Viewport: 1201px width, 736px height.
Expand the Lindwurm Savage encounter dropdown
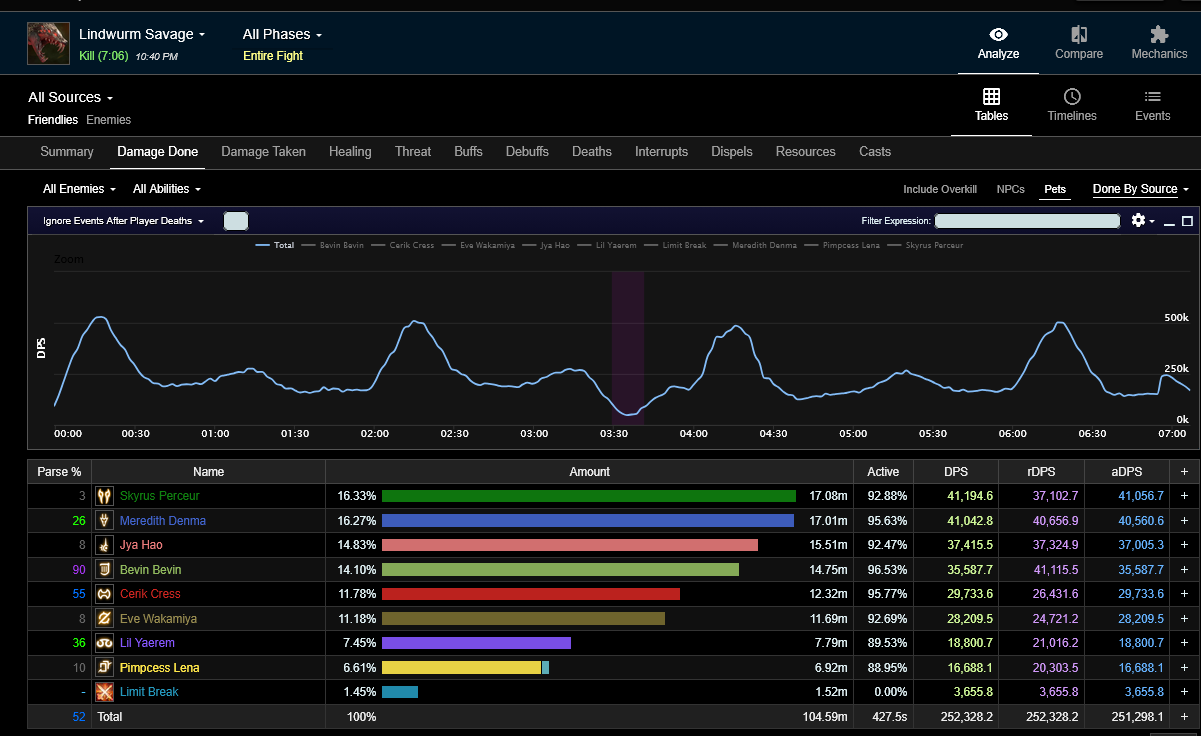tap(142, 34)
